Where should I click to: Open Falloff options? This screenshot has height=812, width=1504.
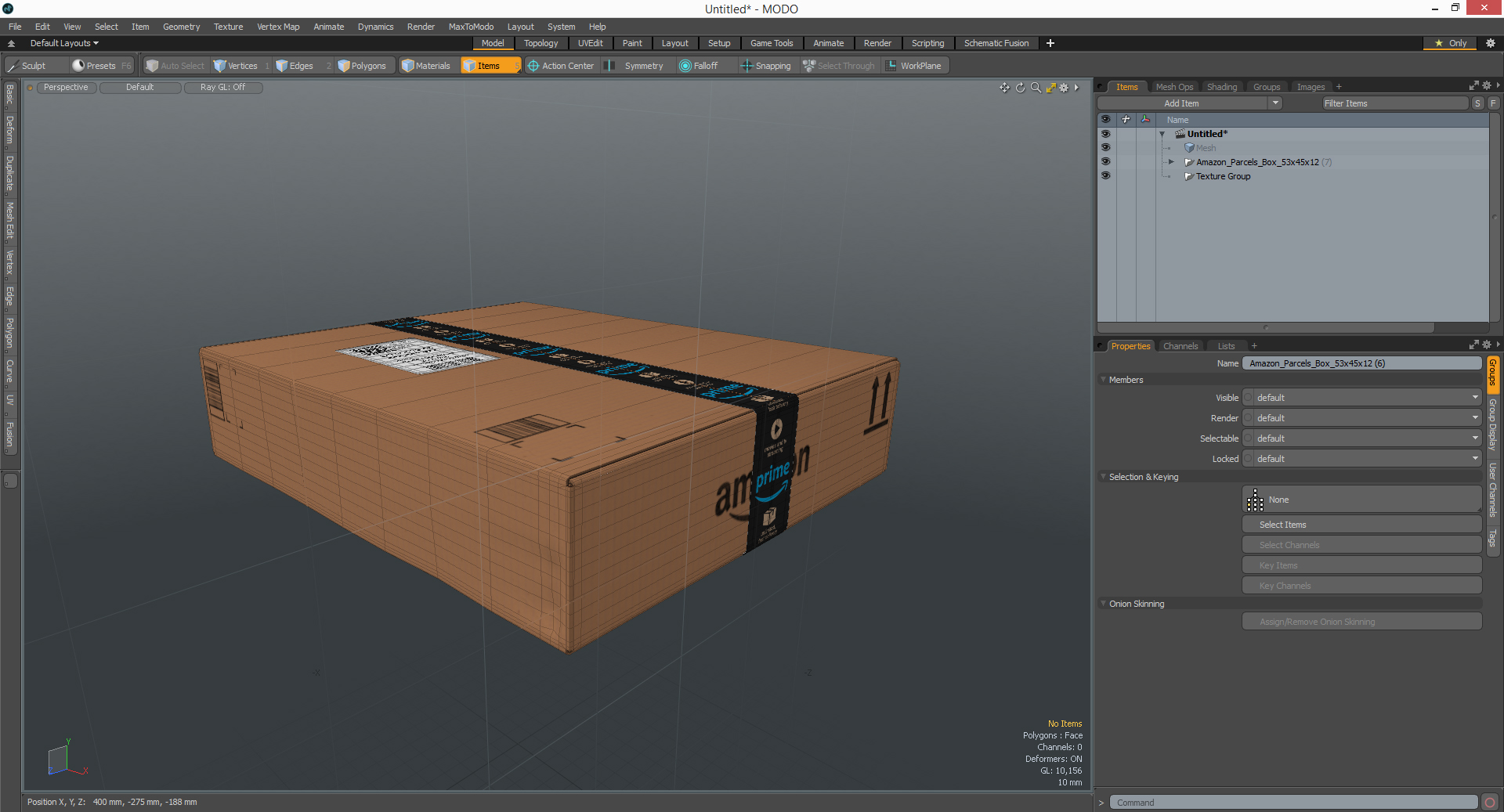click(x=699, y=66)
